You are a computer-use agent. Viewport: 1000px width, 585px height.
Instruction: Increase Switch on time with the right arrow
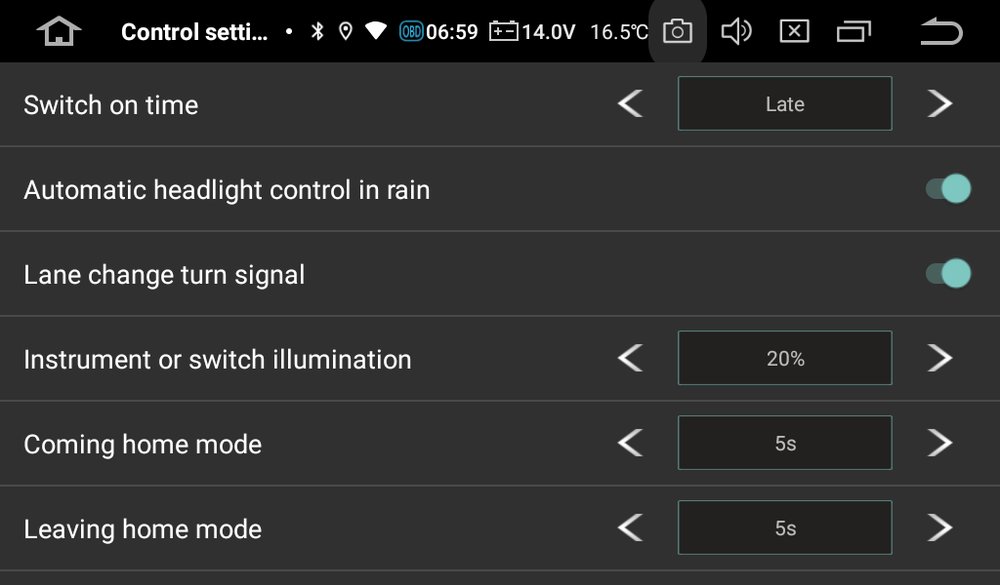942,103
